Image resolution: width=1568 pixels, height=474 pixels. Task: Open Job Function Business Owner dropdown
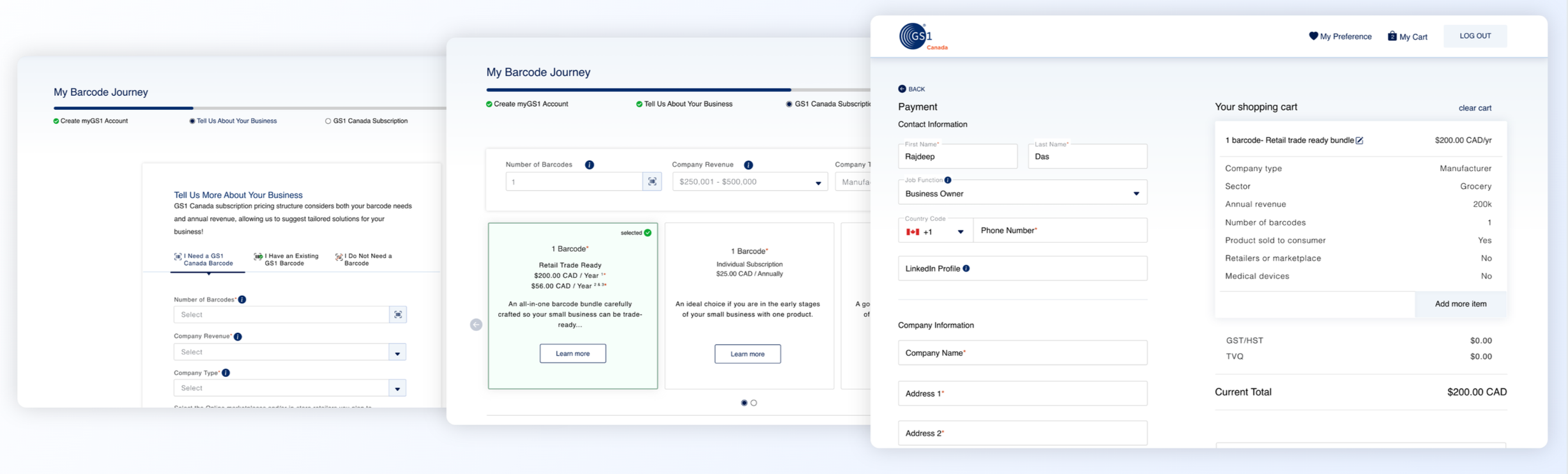tap(1023, 193)
